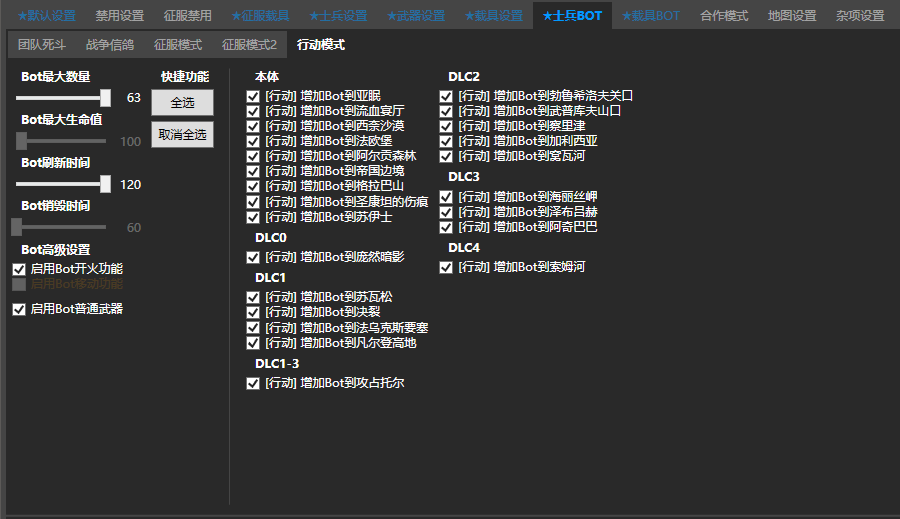Go to the 地图设置 tab

point(792,16)
